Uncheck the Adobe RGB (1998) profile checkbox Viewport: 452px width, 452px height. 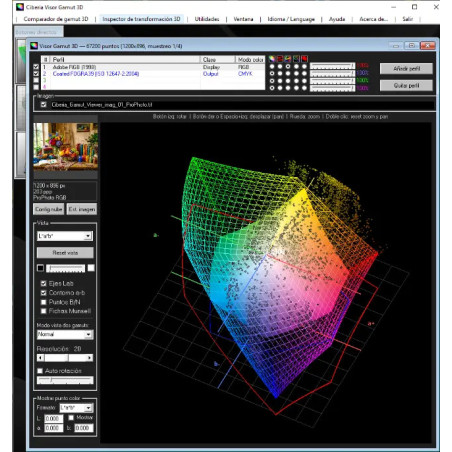tap(36, 67)
